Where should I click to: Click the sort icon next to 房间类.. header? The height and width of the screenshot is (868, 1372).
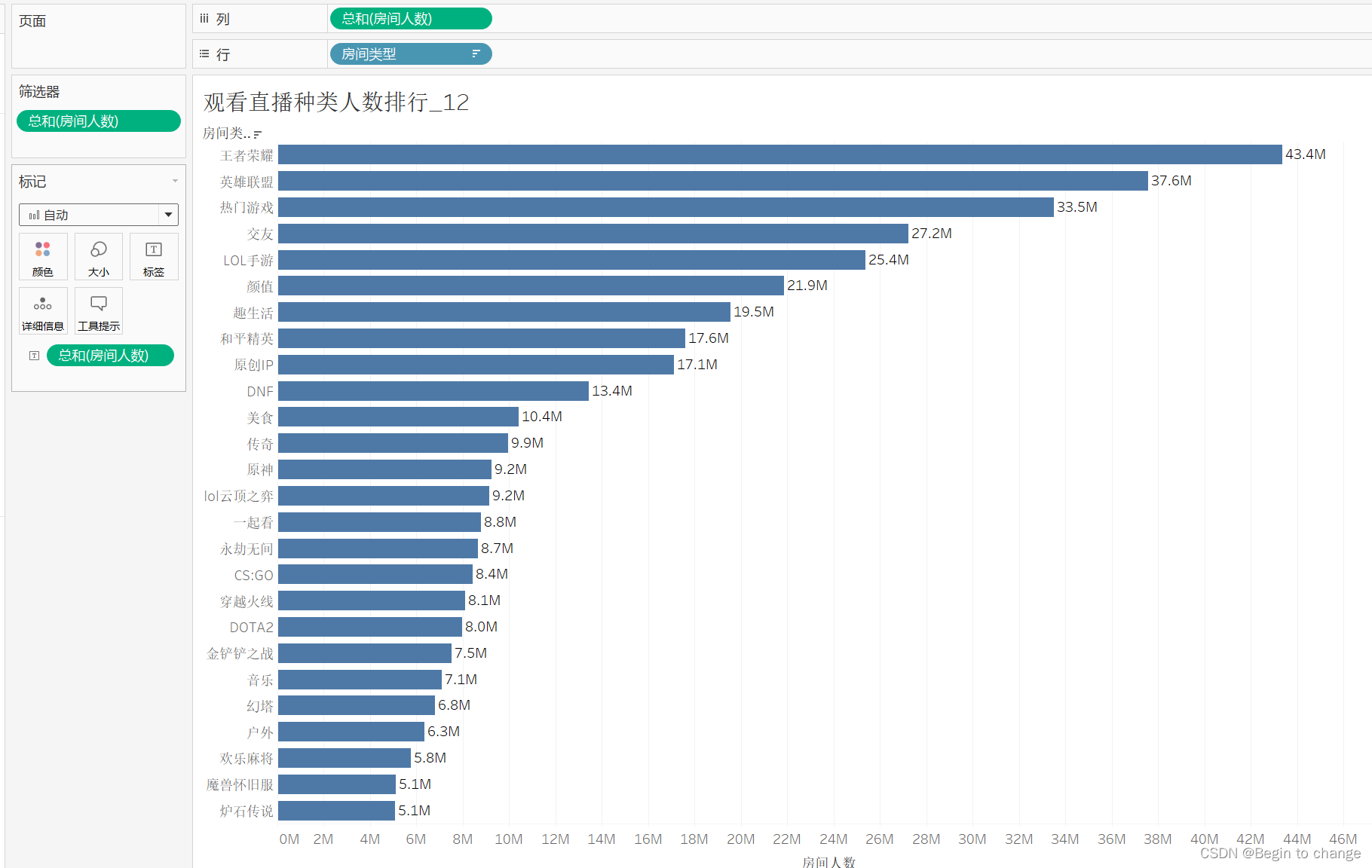click(x=258, y=134)
